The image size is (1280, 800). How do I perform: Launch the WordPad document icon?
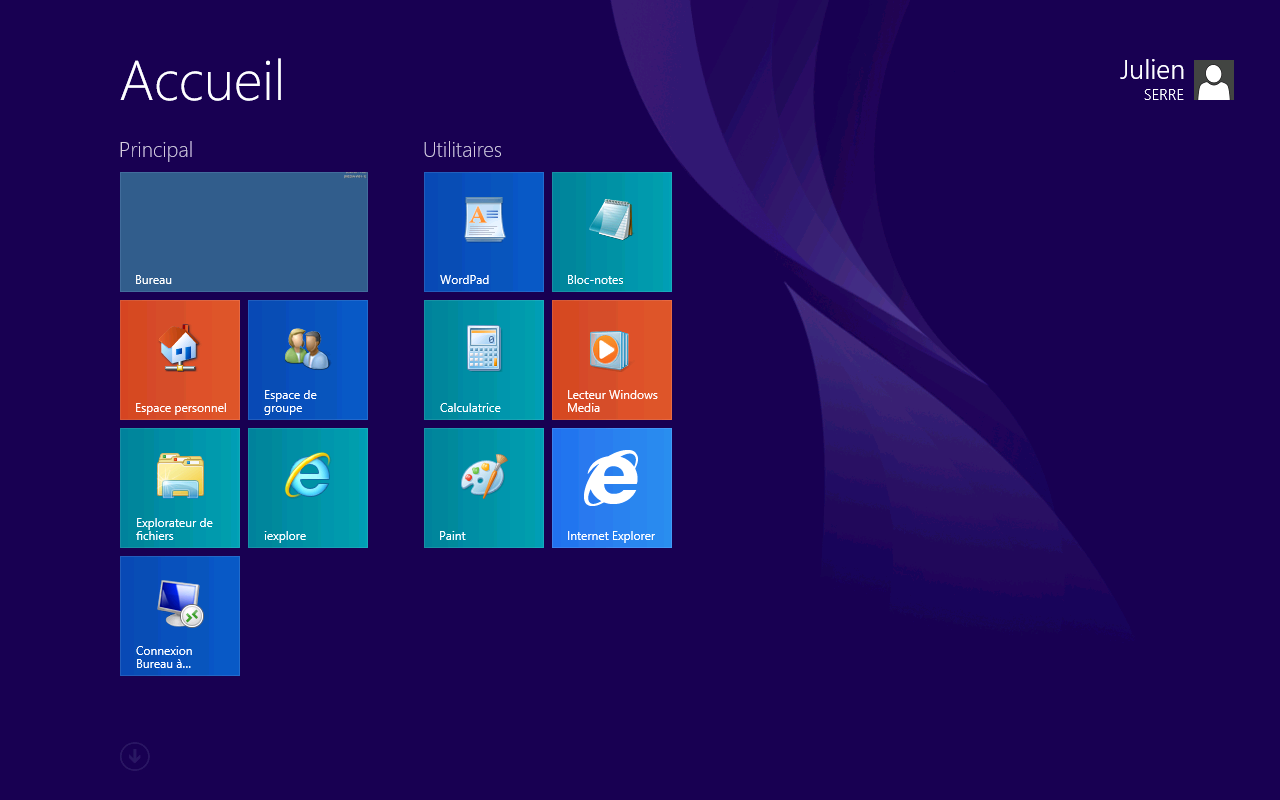click(484, 219)
